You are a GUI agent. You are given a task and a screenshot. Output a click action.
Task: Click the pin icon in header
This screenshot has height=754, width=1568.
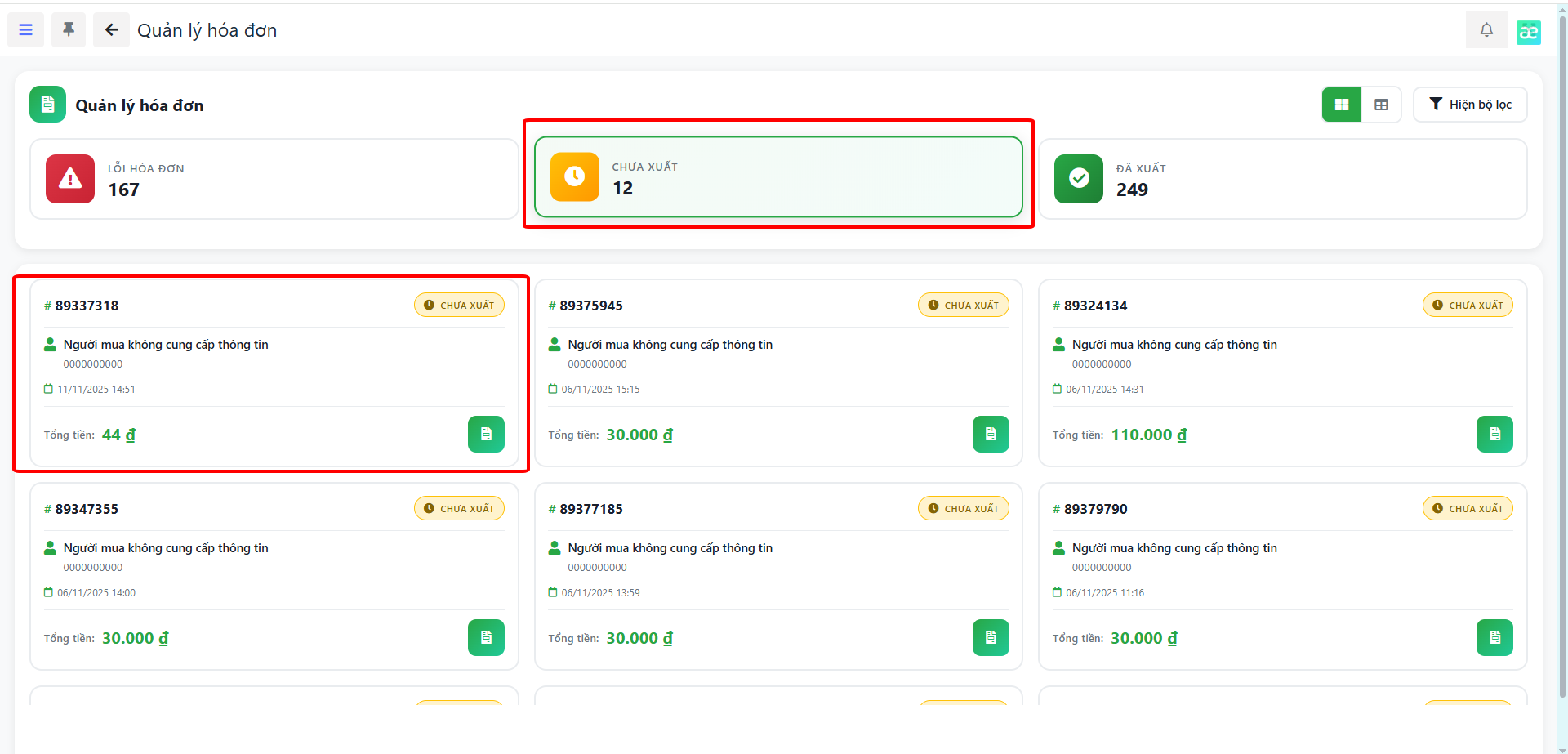point(69,30)
